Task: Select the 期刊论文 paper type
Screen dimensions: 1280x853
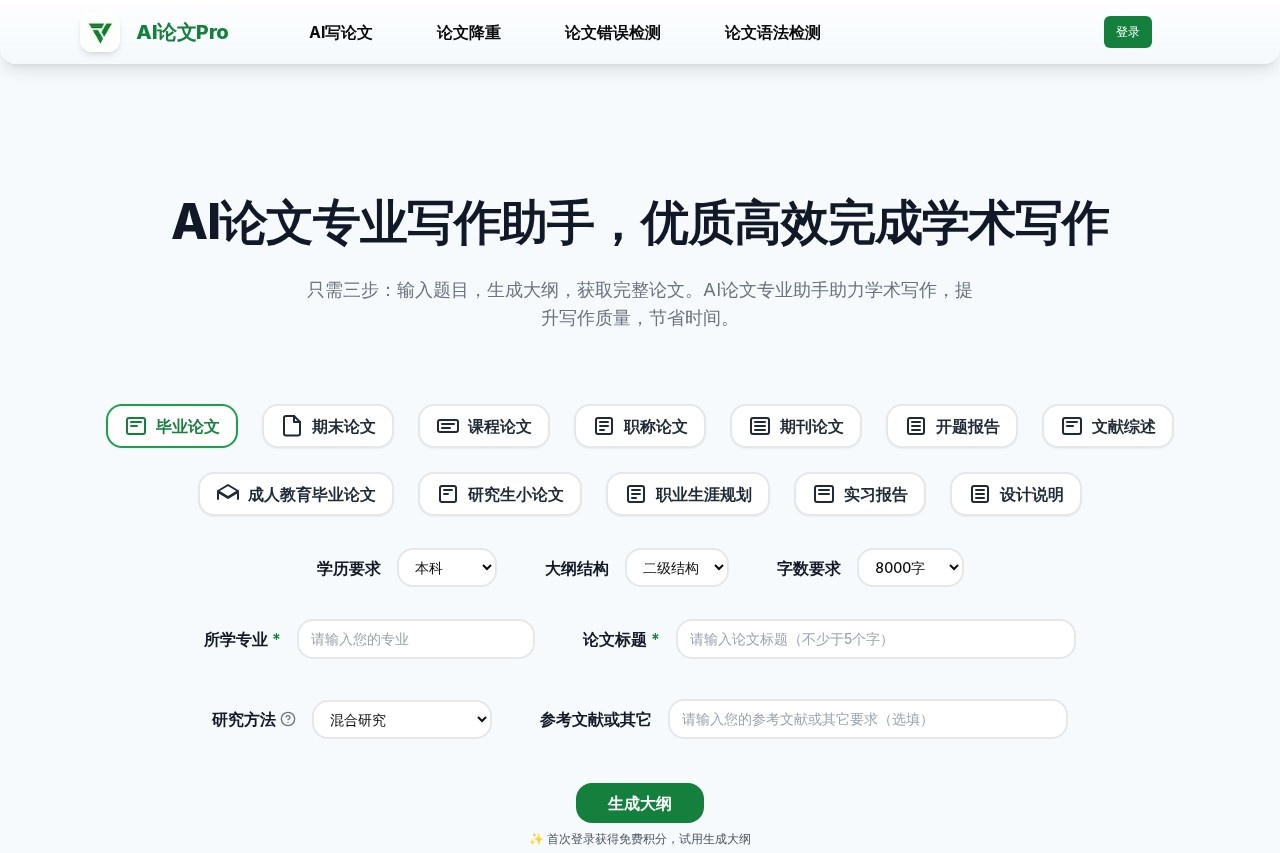Action: [x=795, y=426]
